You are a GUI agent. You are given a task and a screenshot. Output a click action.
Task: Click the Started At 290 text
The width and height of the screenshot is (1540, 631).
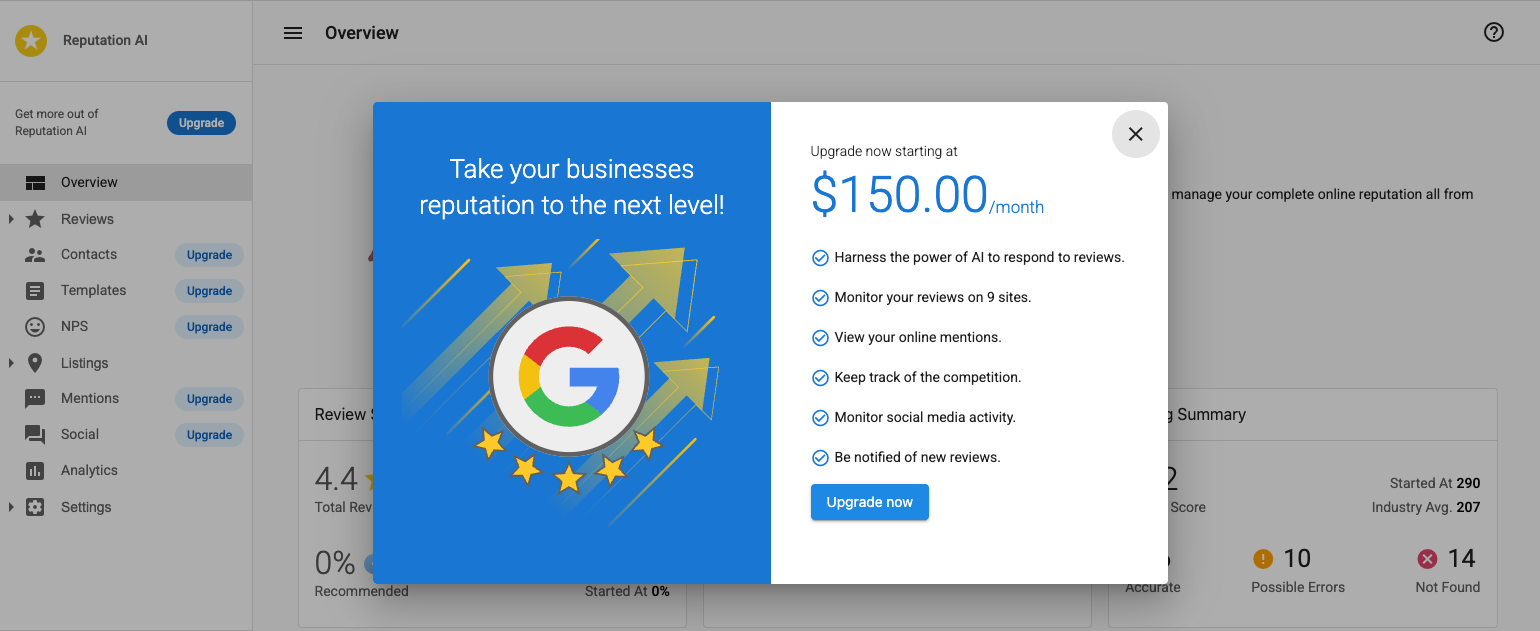(1435, 483)
